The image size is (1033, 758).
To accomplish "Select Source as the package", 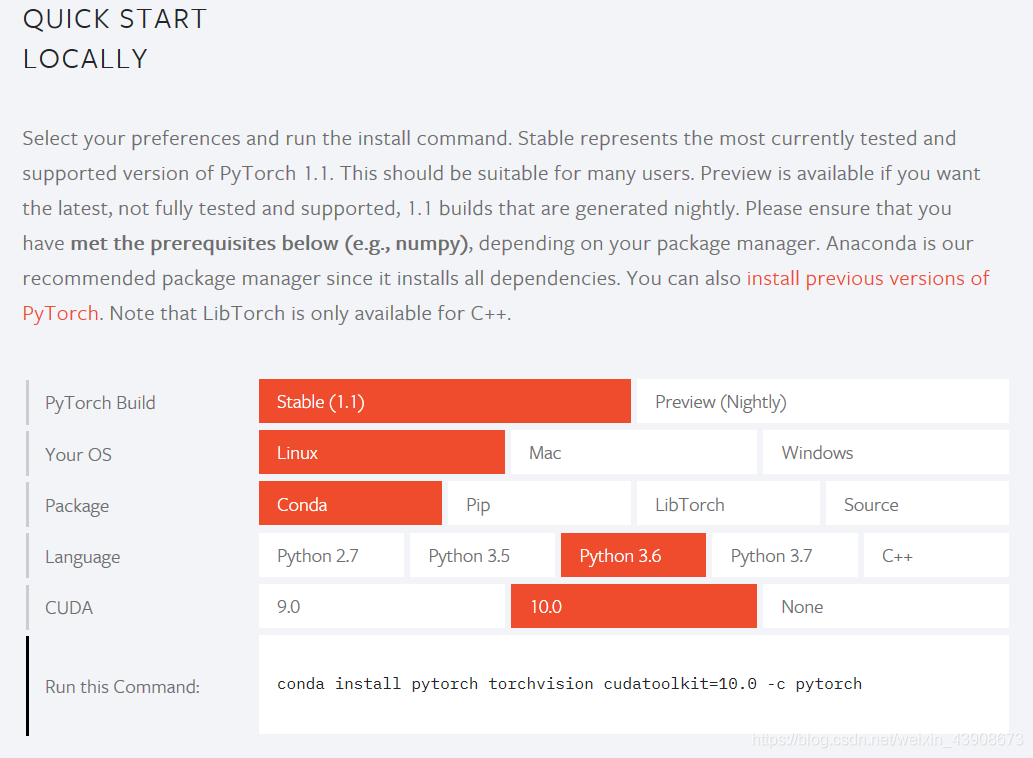I will (x=917, y=504).
